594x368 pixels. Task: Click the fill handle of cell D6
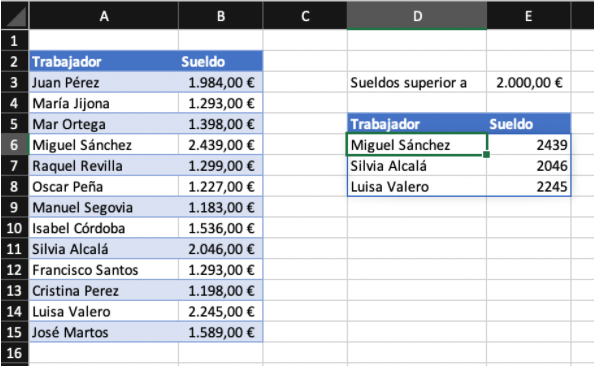[x=486, y=155]
